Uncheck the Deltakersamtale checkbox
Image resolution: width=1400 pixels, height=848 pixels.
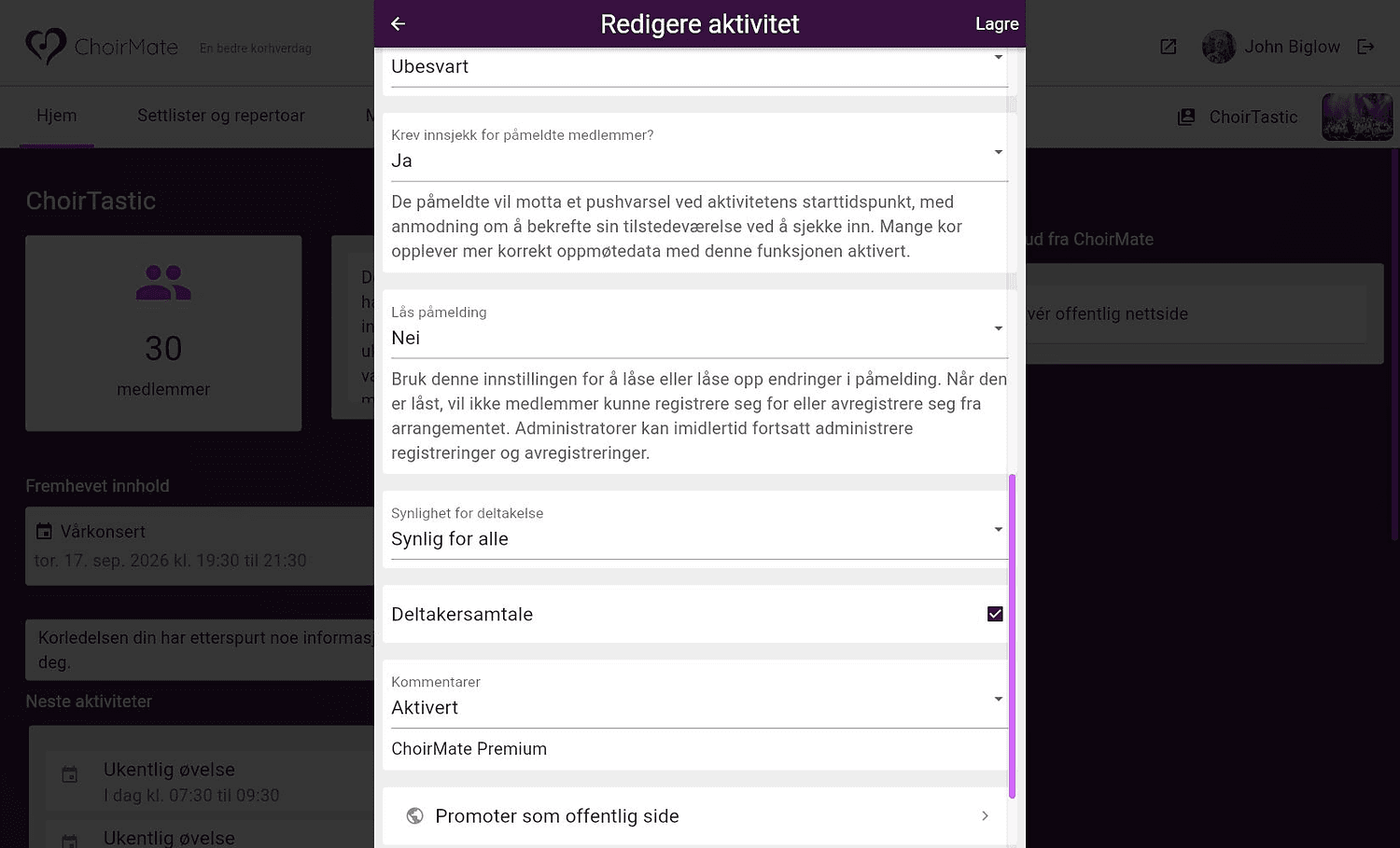point(995,614)
